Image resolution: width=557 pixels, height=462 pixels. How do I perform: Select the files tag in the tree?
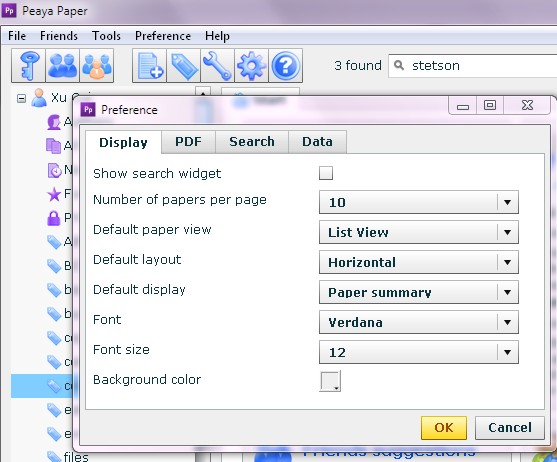coord(67,456)
